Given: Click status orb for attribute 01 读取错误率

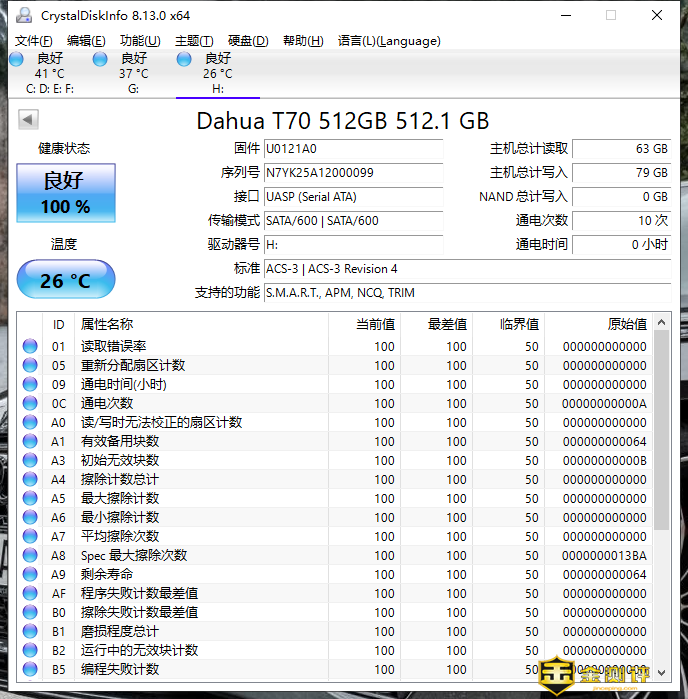Looking at the screenshot, I should click(x=30, y=347).
